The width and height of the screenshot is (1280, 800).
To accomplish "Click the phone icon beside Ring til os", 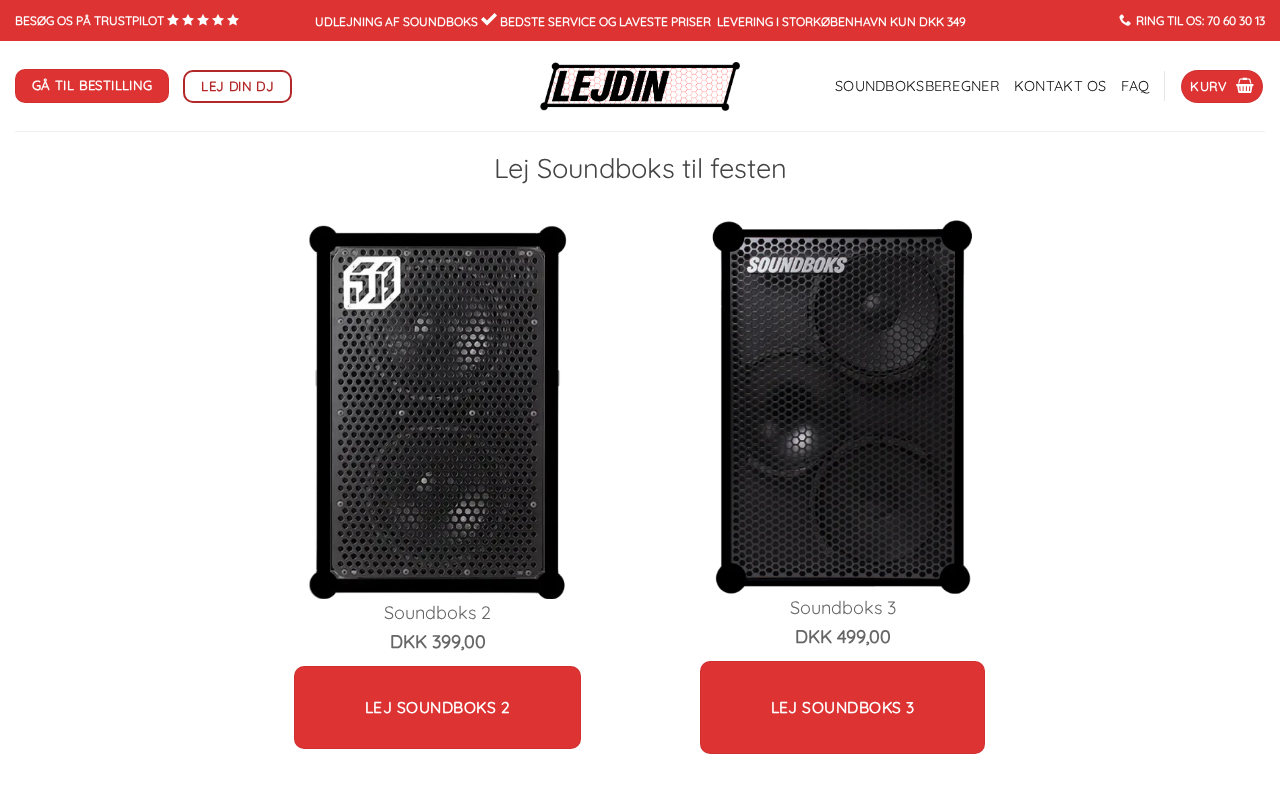I will tap(1125, 20).
